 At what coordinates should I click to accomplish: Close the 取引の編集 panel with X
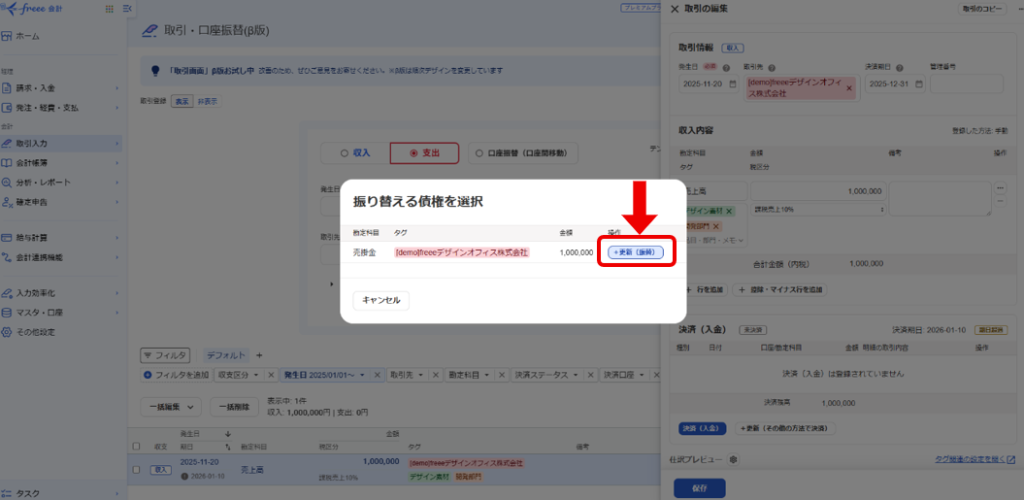click(675, 9)
